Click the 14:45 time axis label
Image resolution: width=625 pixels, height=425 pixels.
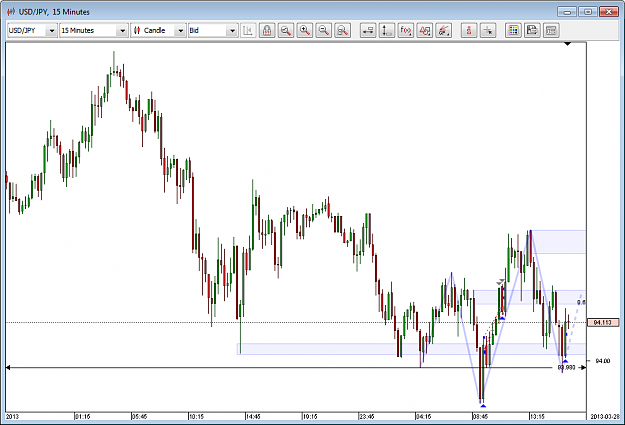254,416
